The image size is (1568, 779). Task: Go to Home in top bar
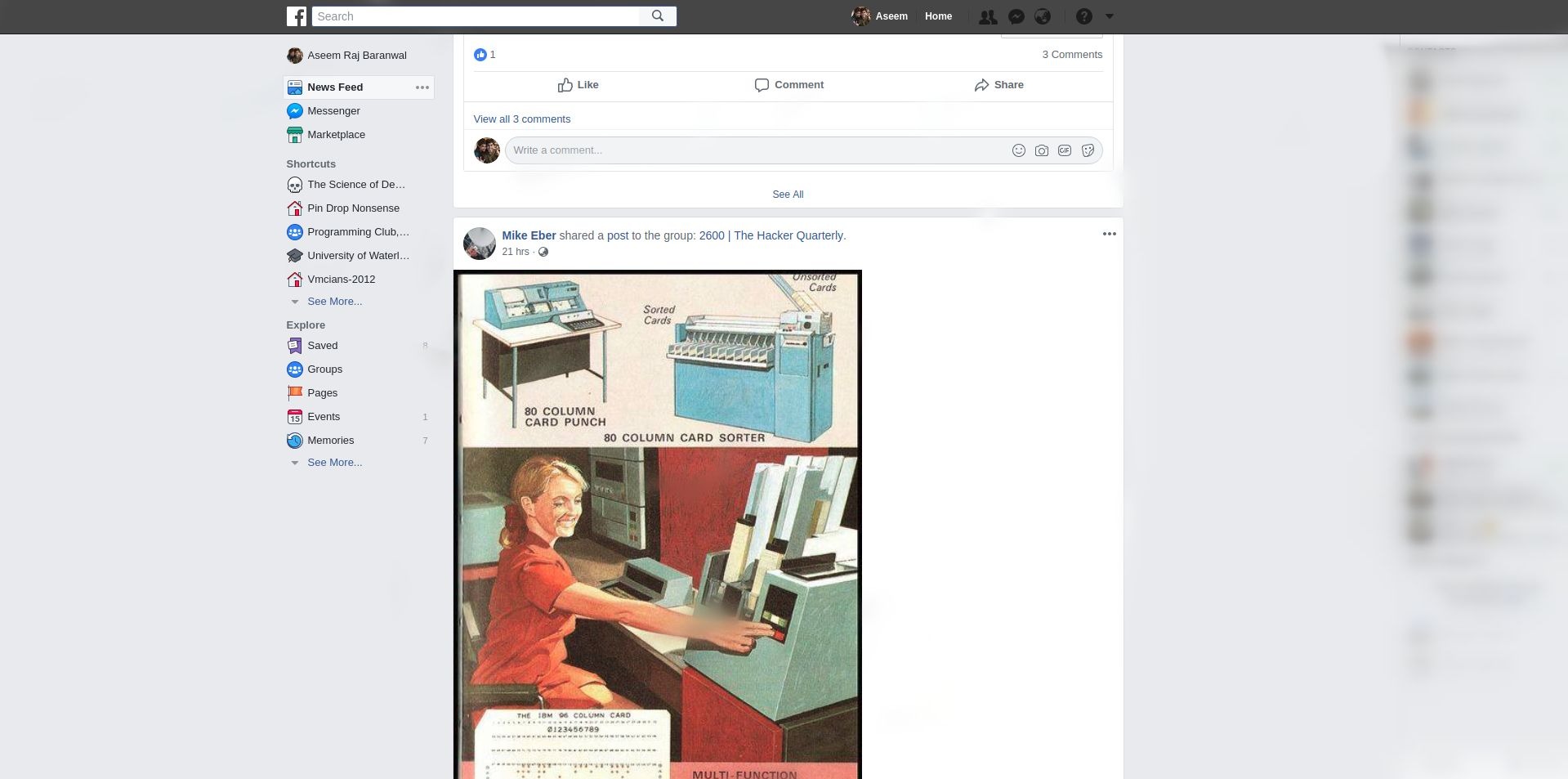(938, 16)
